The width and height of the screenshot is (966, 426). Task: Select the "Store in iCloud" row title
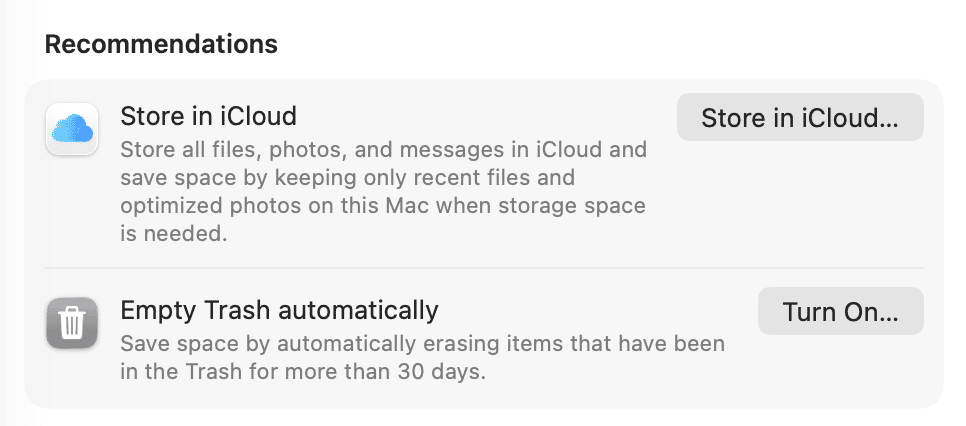(208, 116)
